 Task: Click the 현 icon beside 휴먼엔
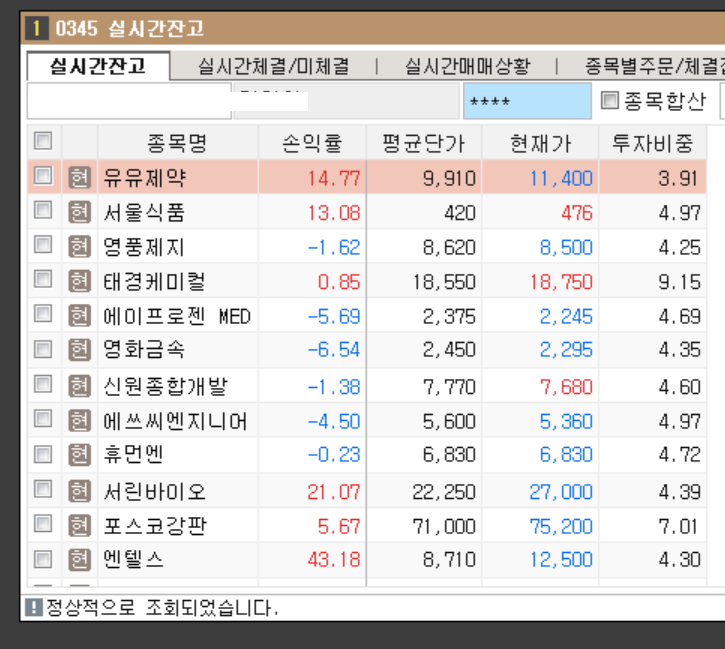tap(80, 454)
